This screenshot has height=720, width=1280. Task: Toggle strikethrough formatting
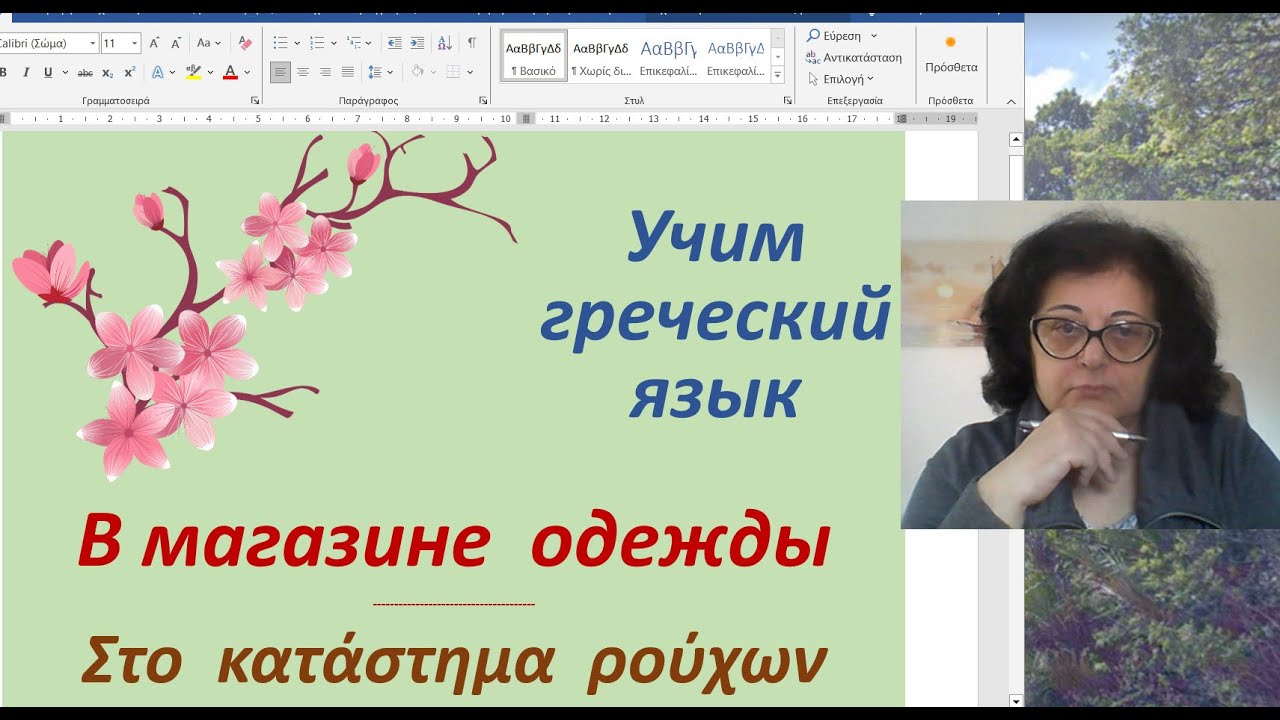click(x=85, y=72)
